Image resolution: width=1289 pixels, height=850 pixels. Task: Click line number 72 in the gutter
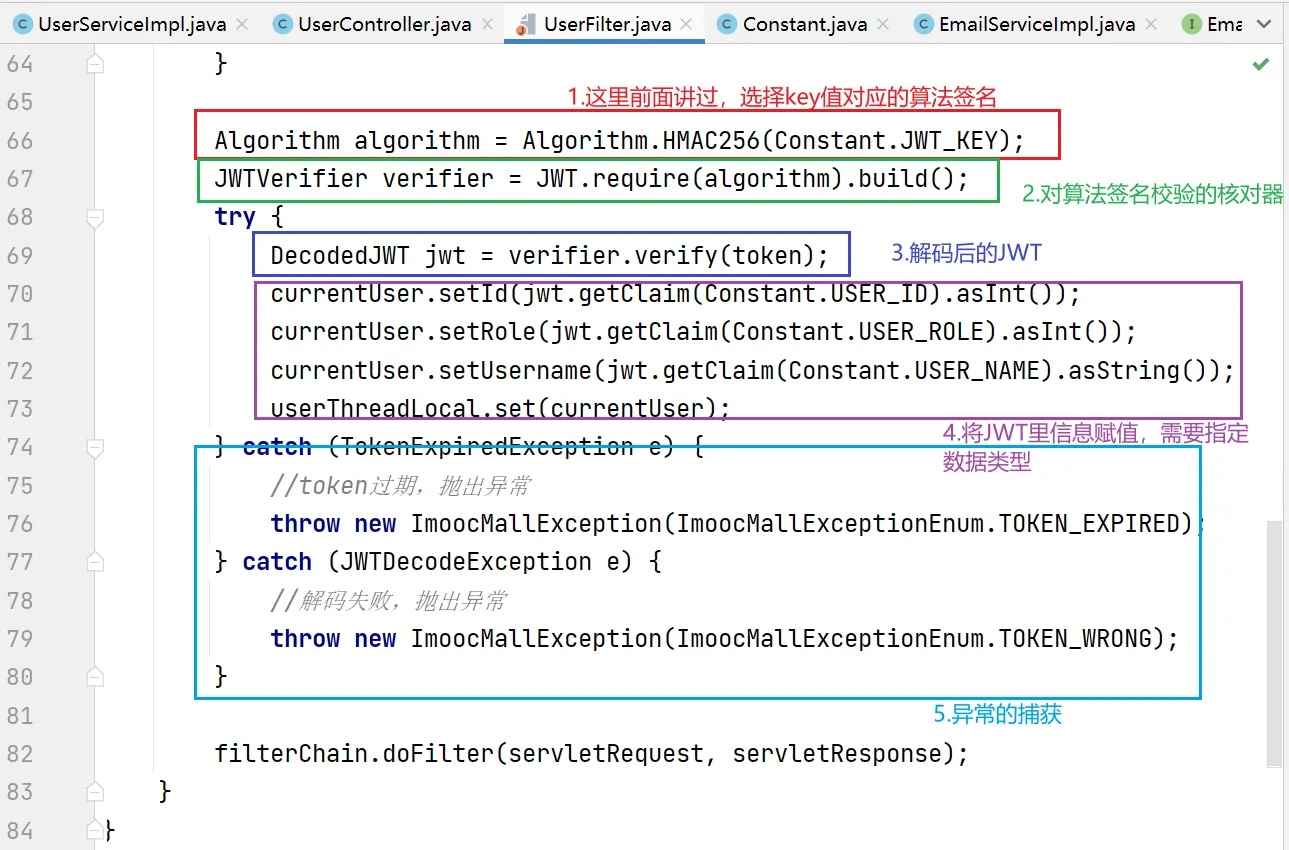[x=20, y=371]
